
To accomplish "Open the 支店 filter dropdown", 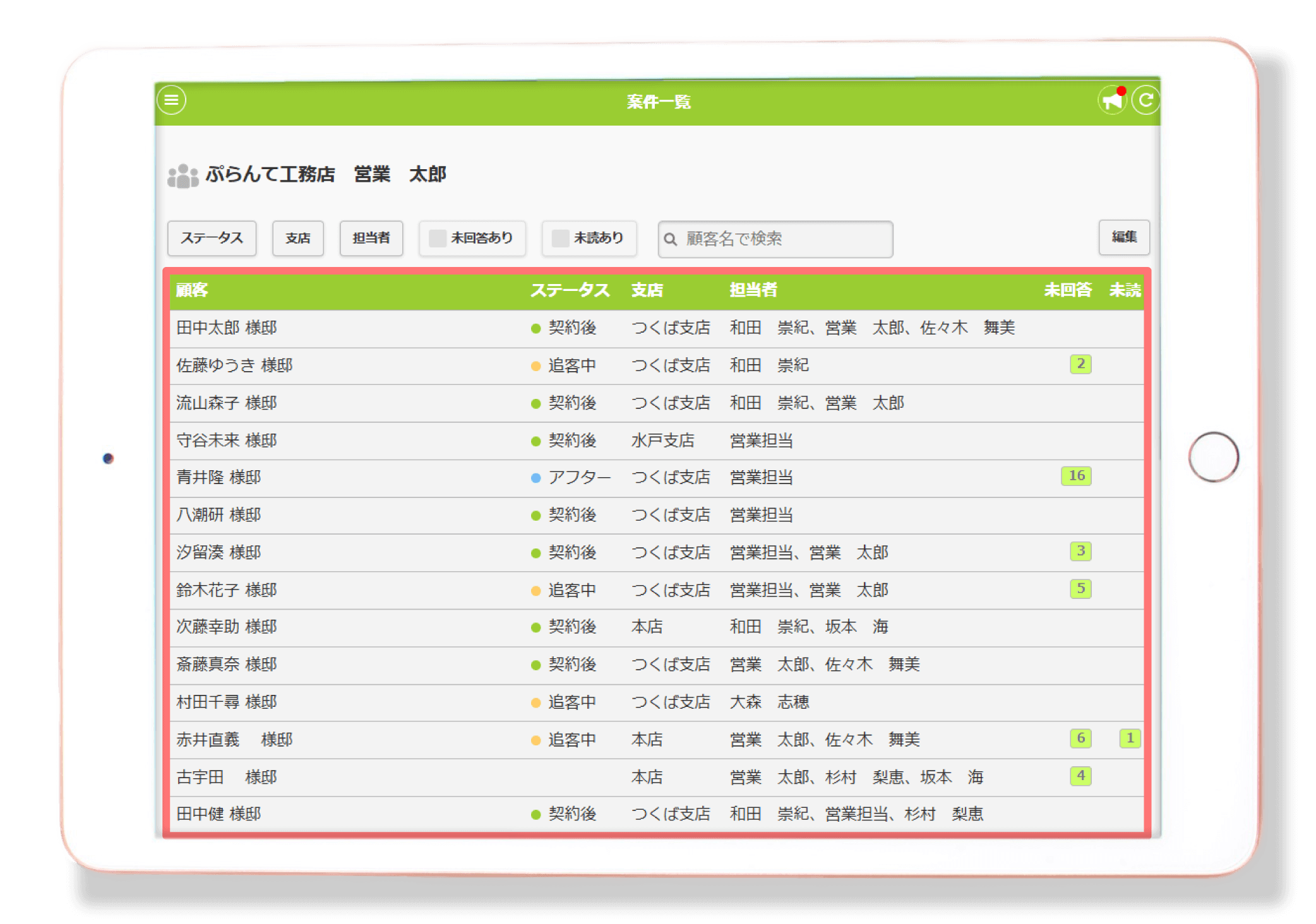I will (297, 239).
